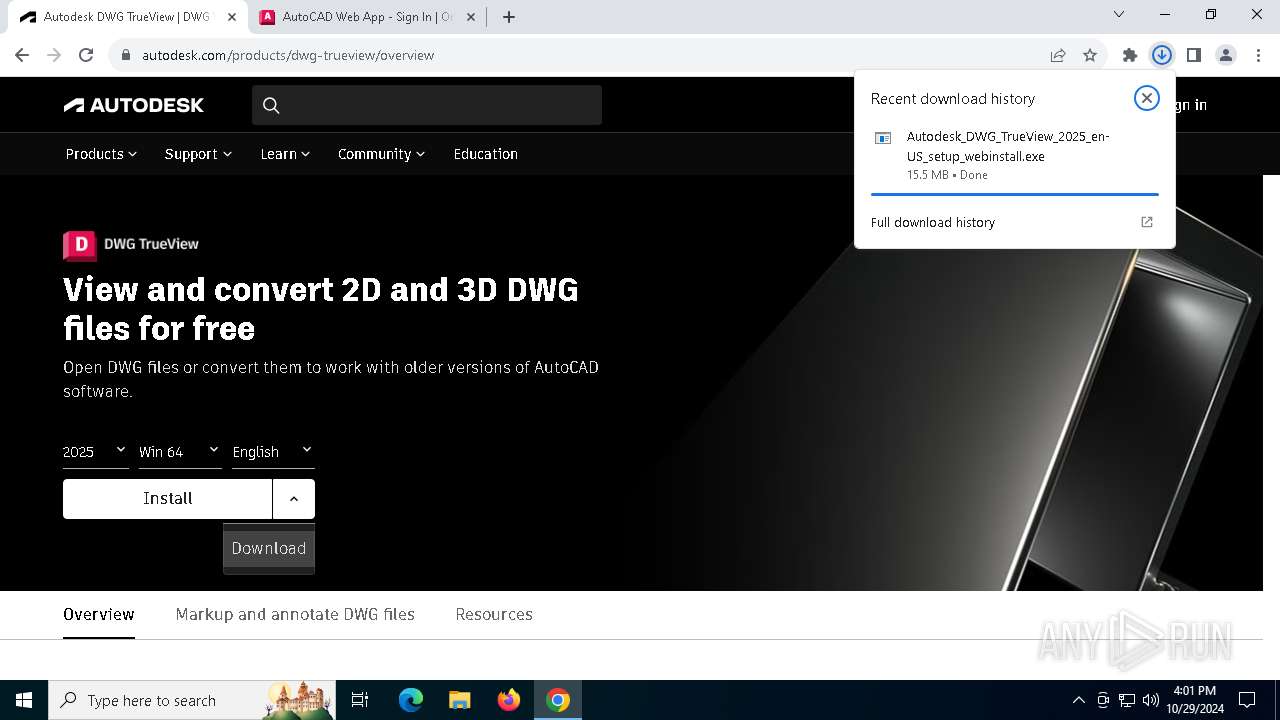Open Chrome extensions puzzle icon

(1130, 55)
